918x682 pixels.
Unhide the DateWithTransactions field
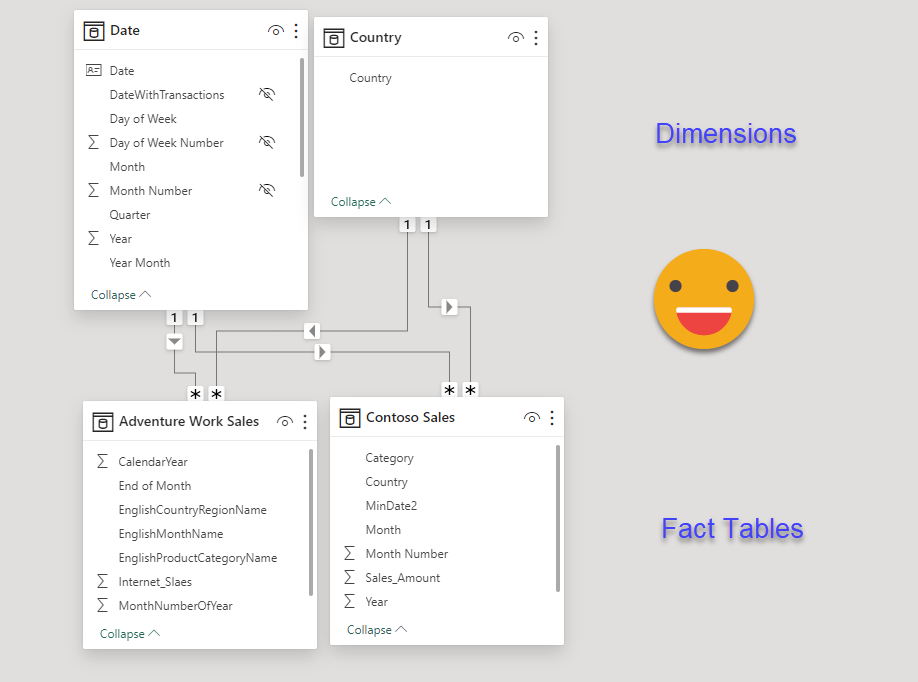(x=267, y=94)
